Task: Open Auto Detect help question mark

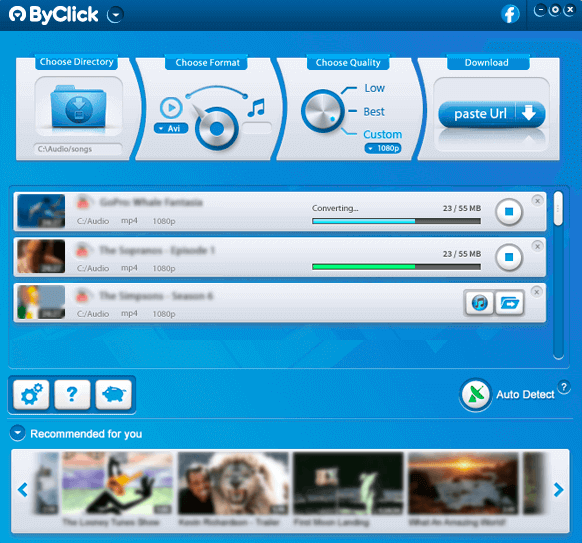Action: 564,387
